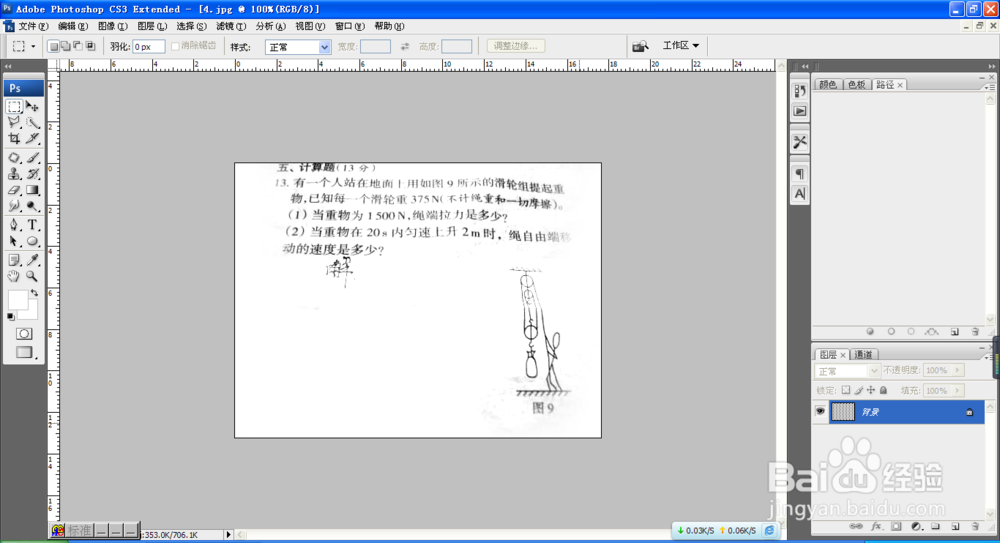The height and width of the screenshot is (543, 1000).
Task: Select the Slice tool
Action: coord(33,138)
